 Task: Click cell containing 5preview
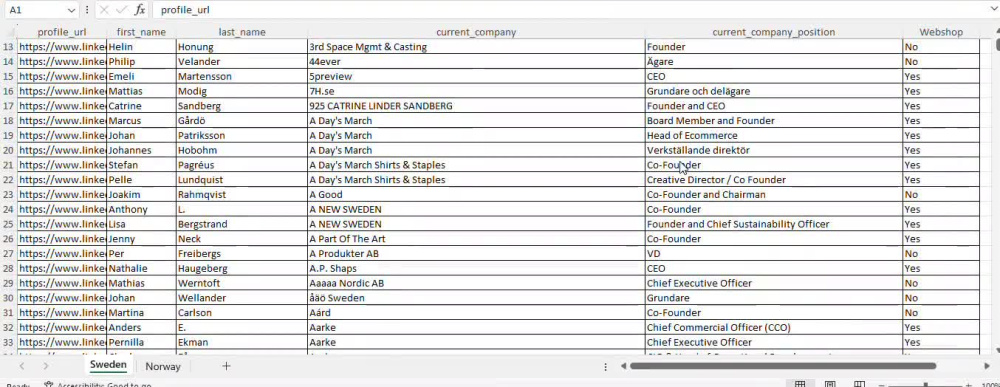tap(476, 77)
